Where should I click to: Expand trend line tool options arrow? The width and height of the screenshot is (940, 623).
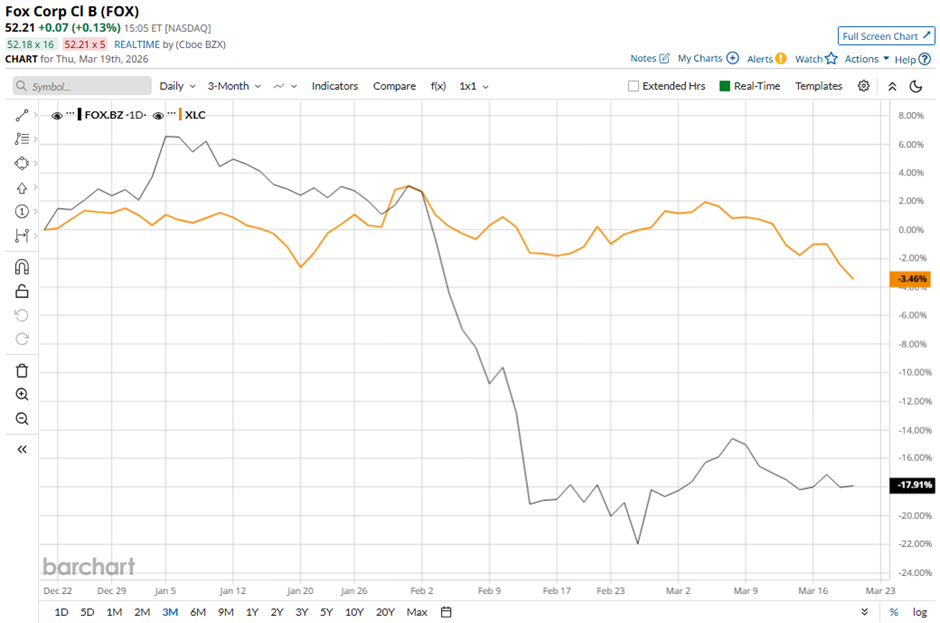click(35, 115)
